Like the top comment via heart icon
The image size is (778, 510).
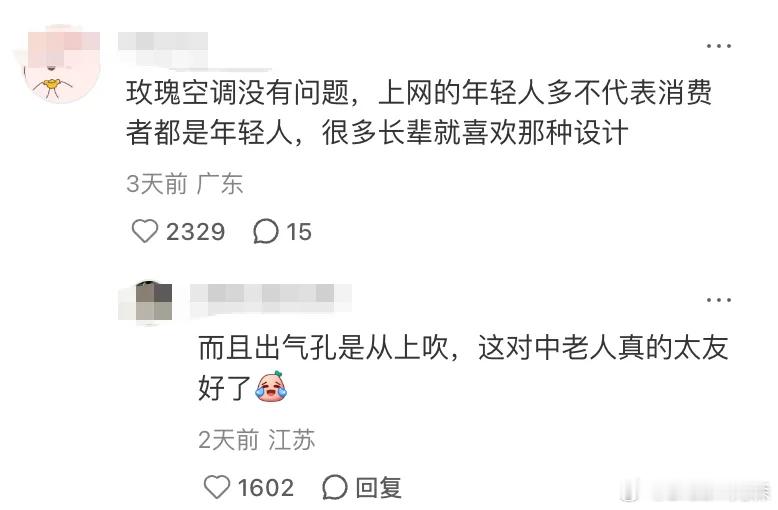144,232
